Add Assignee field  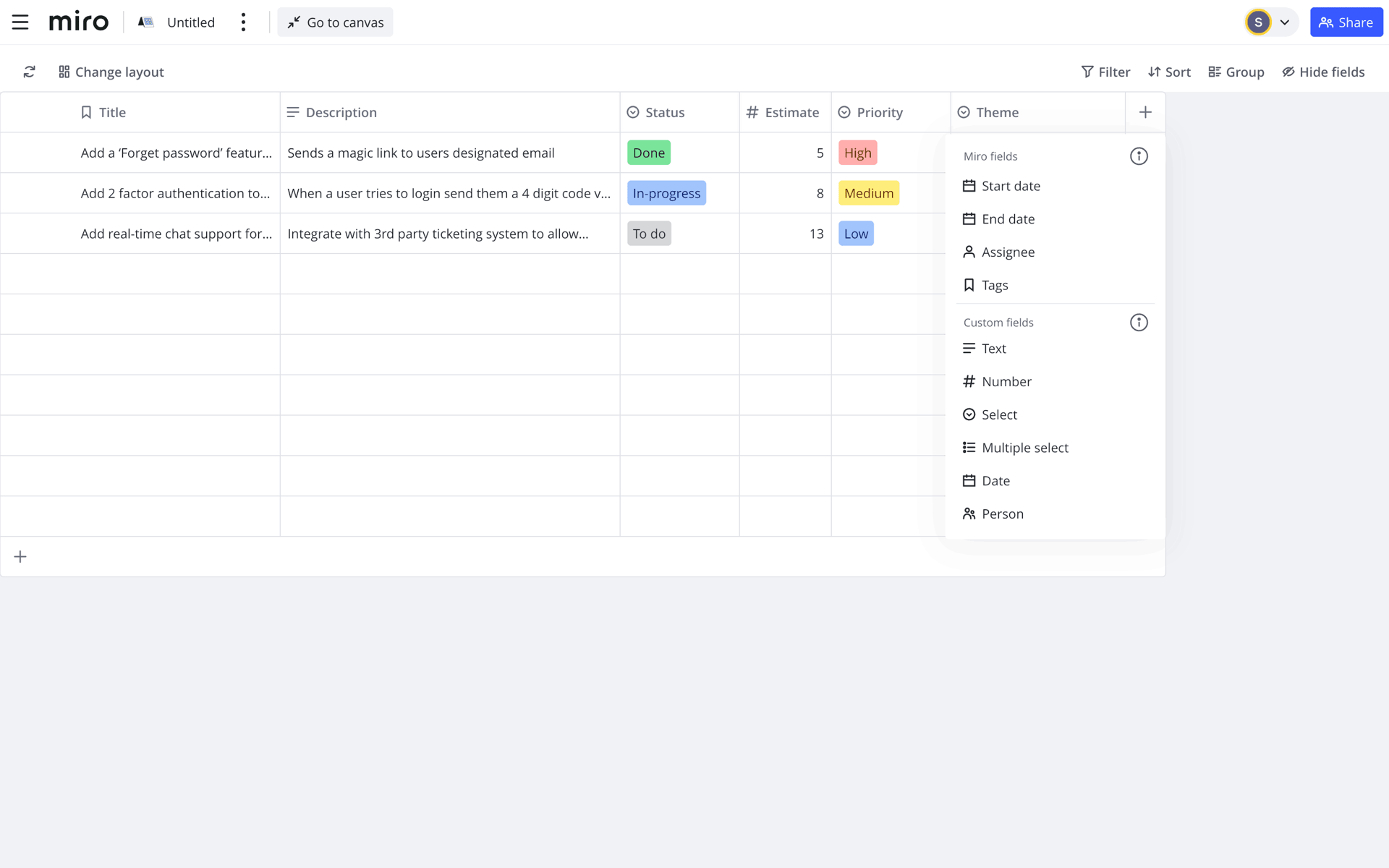1055,252
